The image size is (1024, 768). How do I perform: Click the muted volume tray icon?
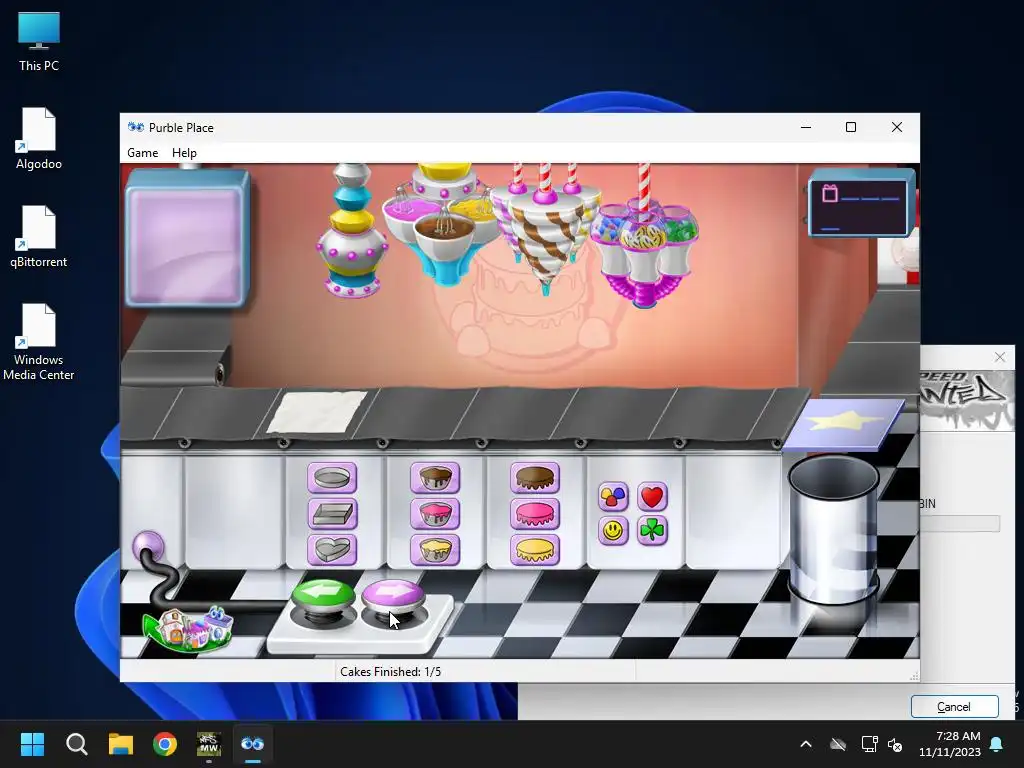point(895,744)
